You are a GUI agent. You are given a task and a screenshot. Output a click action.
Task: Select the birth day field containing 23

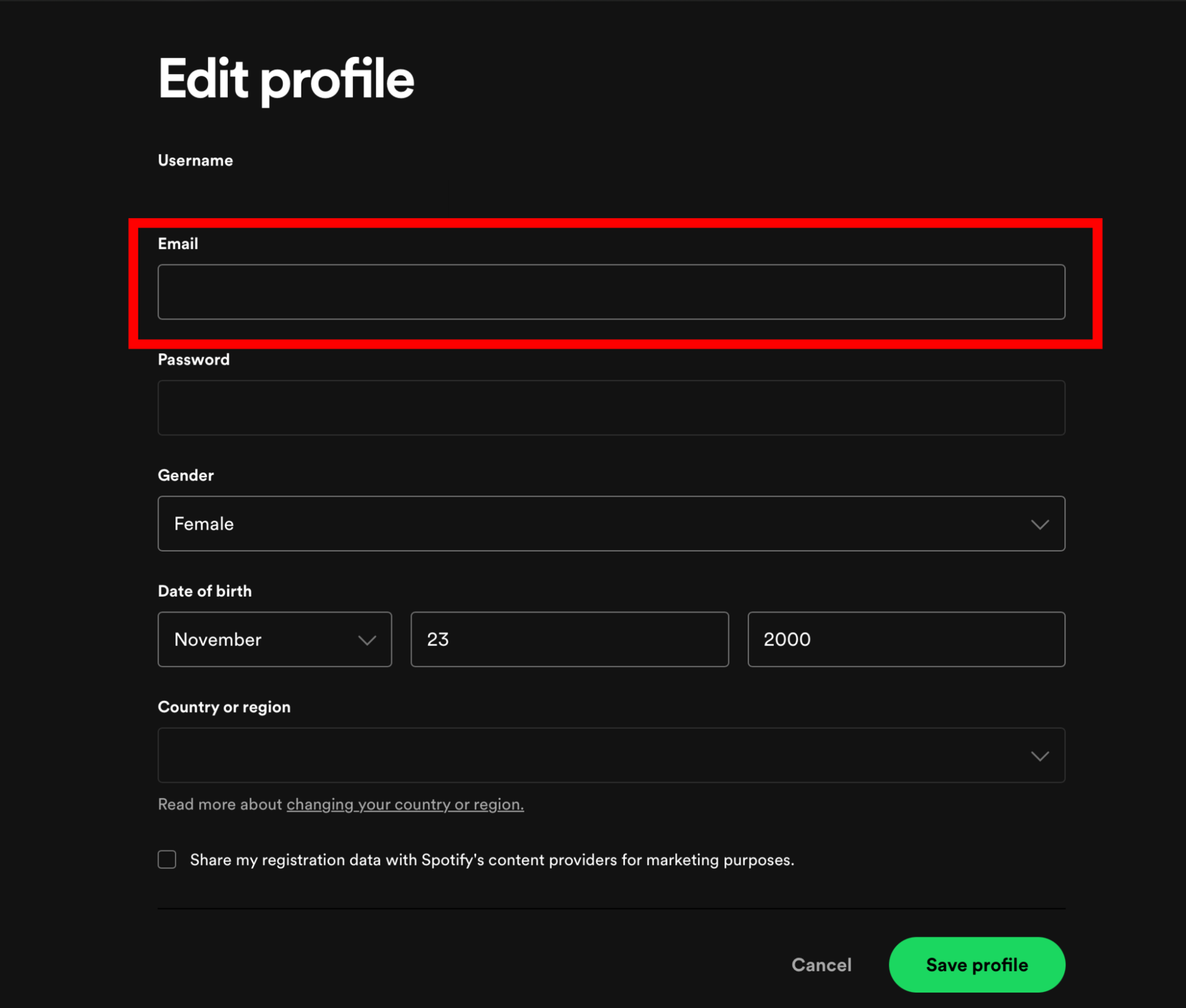coord(569,639)
